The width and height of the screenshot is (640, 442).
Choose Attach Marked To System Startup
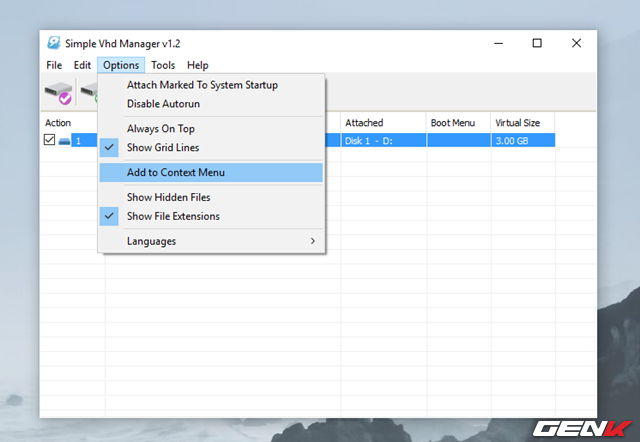tap(211, 85)
